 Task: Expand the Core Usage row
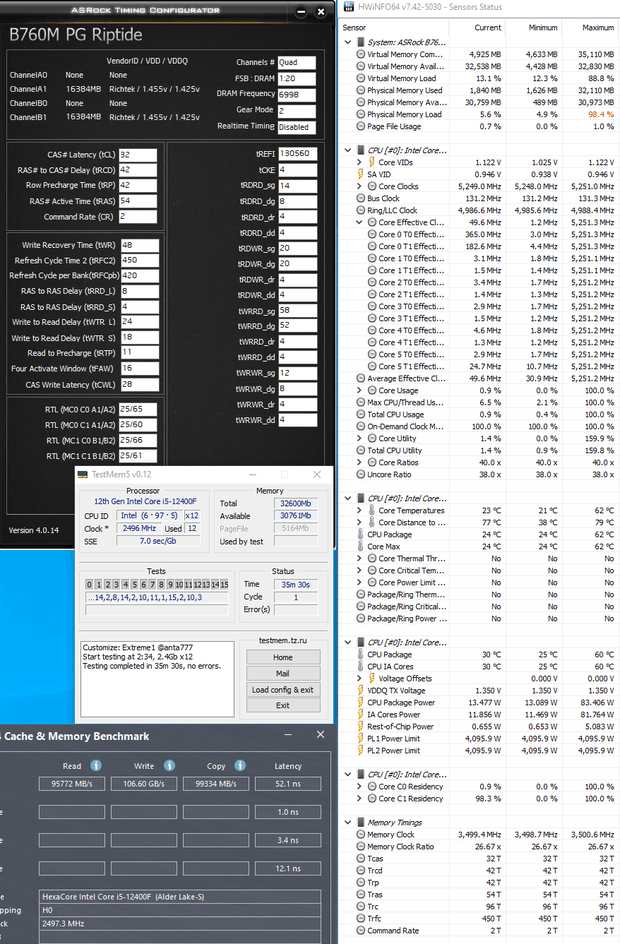pos(359,390)
